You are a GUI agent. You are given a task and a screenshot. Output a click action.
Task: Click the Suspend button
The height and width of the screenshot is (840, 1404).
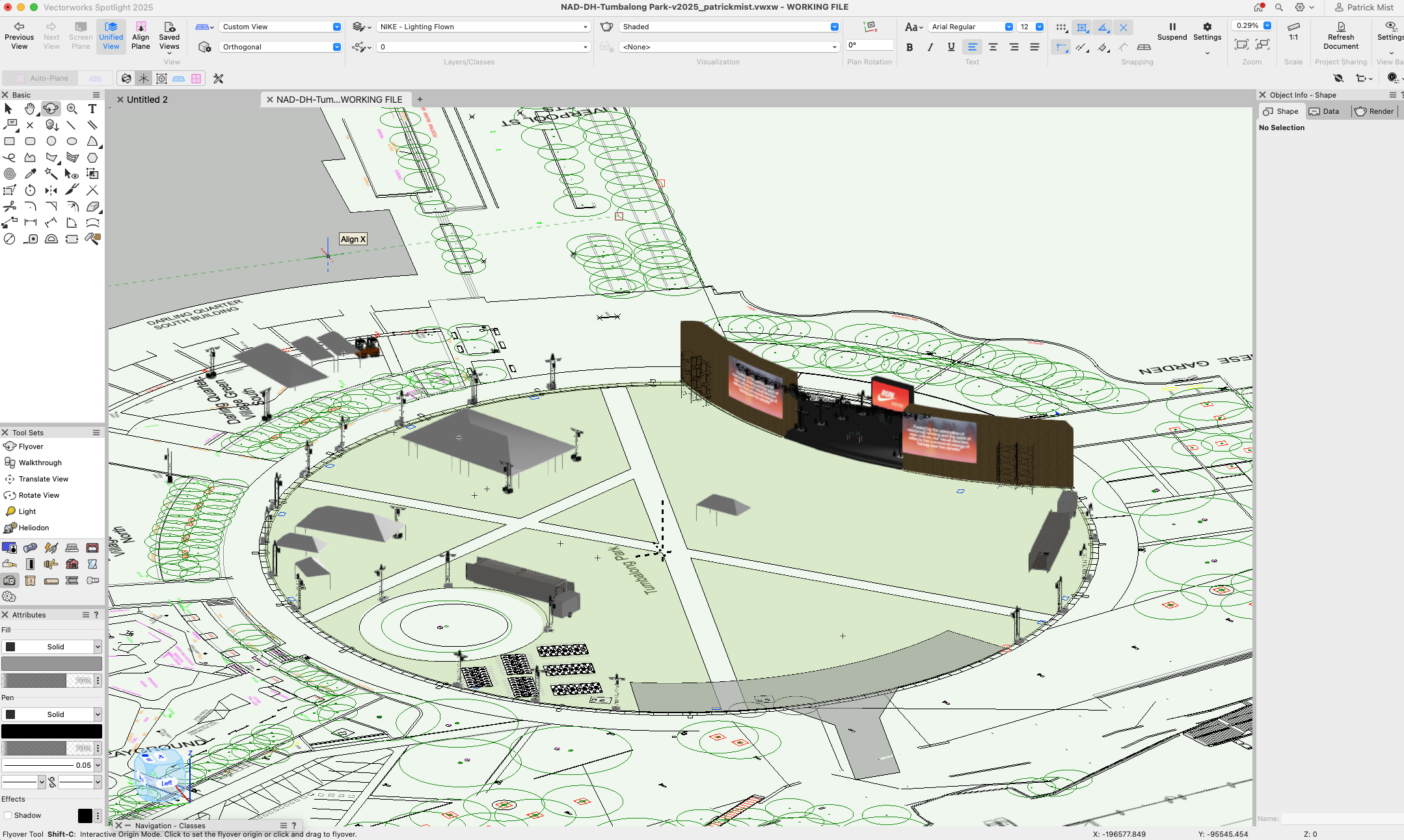(1172, 31)
